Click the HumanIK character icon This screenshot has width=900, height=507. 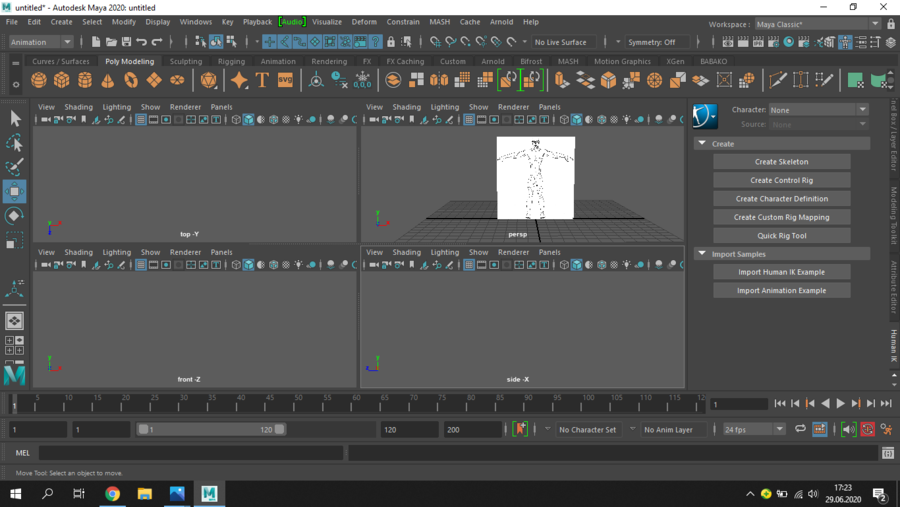click(705, 117)
